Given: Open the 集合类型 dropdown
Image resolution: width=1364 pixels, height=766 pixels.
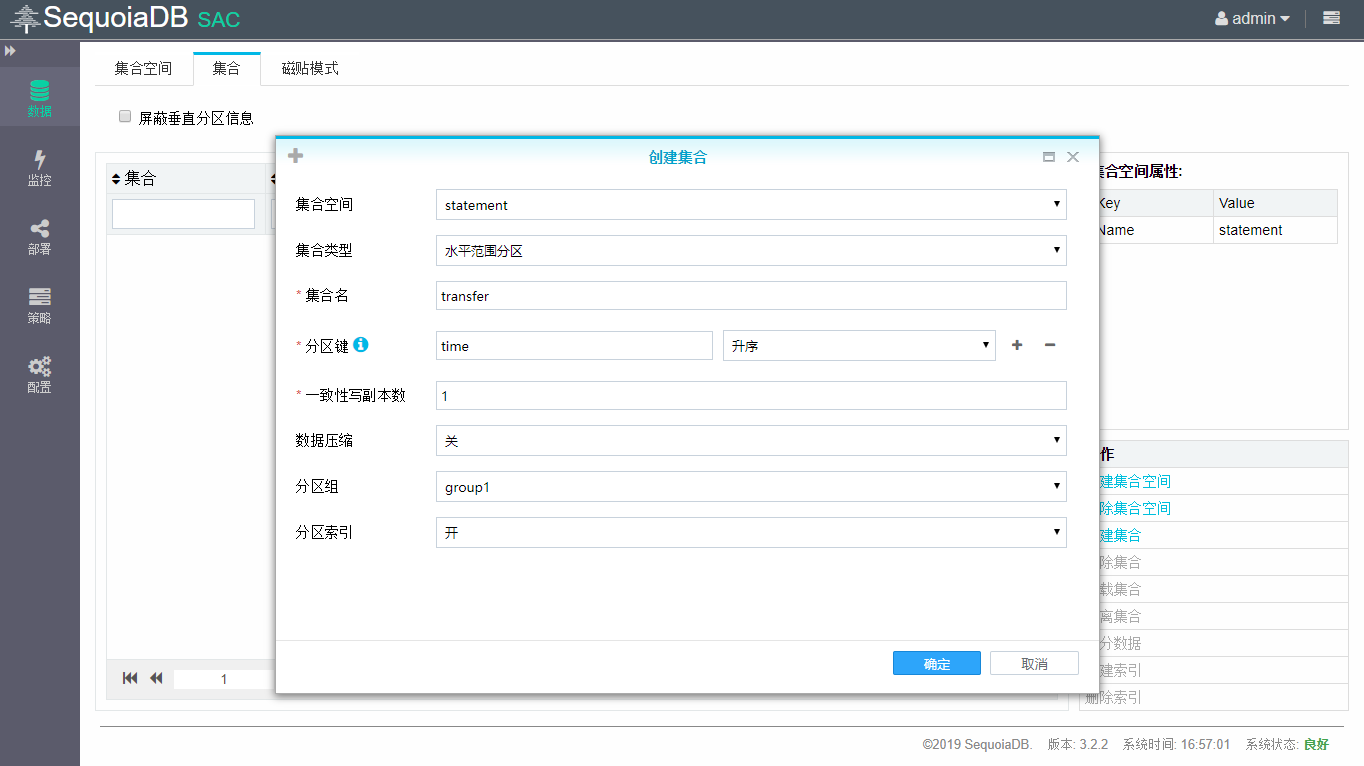Looking at the screenshot, I should (751, 251).
